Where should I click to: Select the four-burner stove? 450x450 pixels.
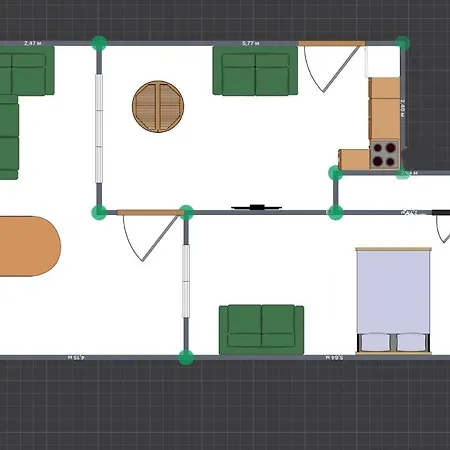[x=384, y=154]
